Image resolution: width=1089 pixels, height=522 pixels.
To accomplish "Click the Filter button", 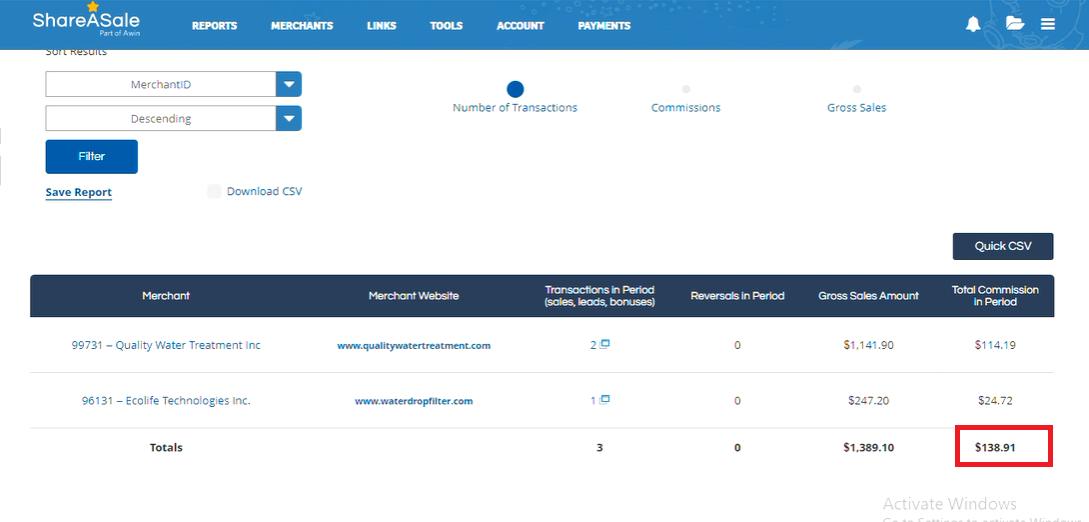I will point(92,156).
